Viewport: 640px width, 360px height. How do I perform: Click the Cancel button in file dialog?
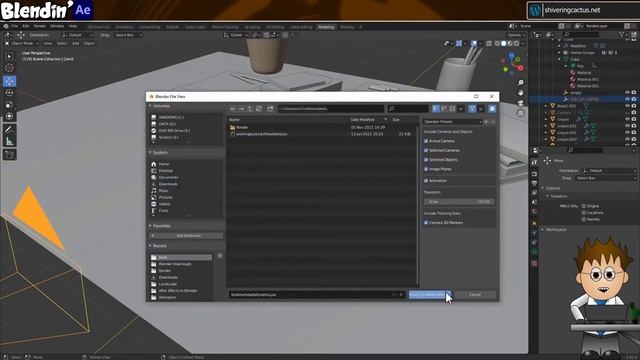pyautogui.click(x=475, y=294)
